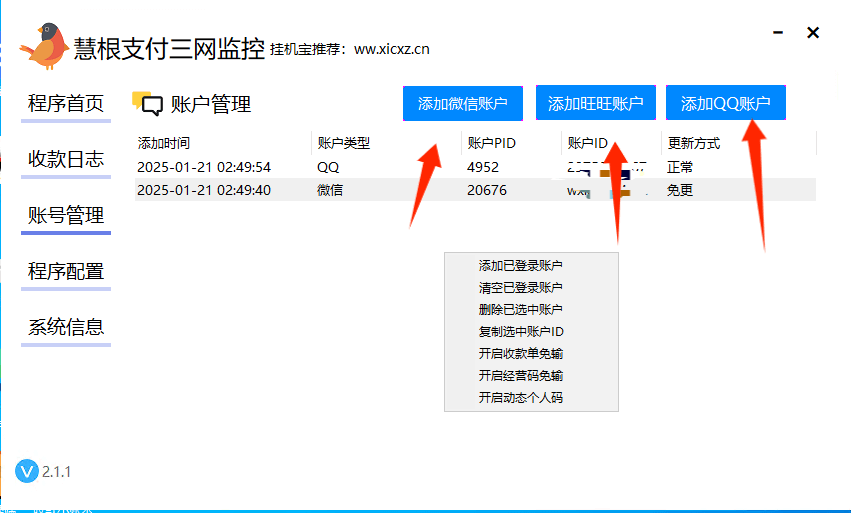
Task: Open the 程序首页 tab
Action: (66, 103)
